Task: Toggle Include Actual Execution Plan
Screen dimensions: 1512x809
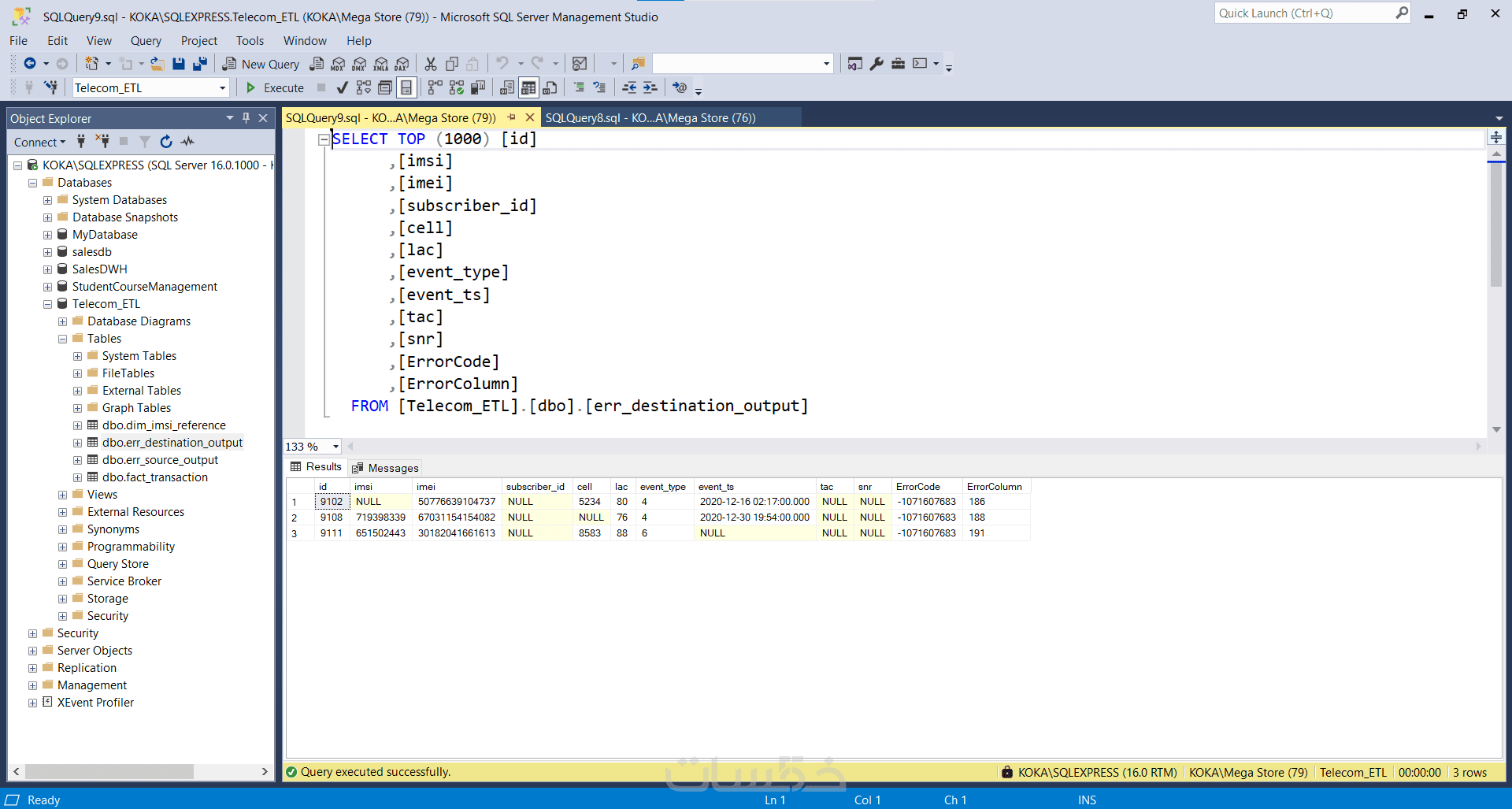Action: point(435,87)
